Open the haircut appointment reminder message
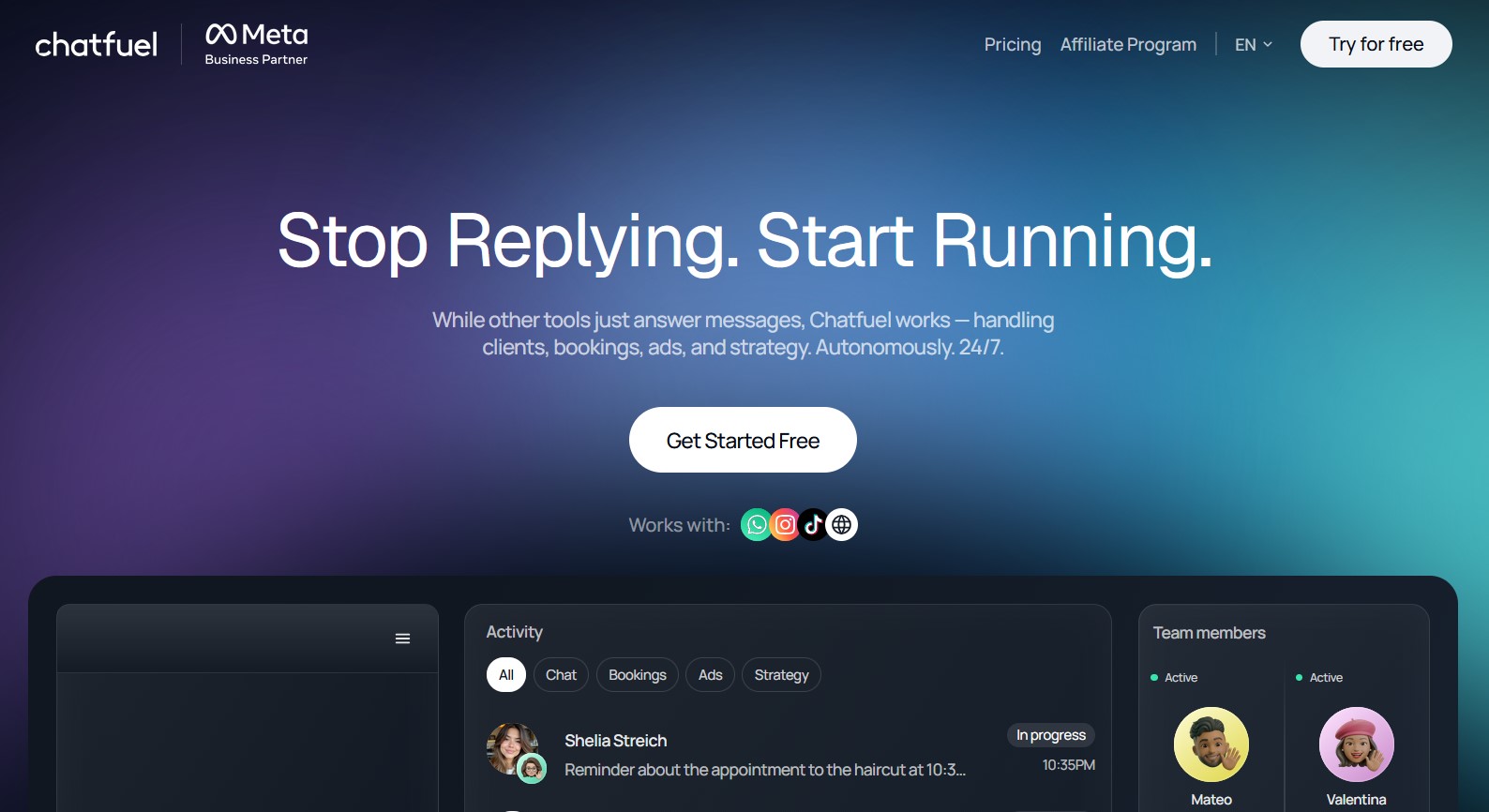The width and height of the screenshot is (1489, 812). pos(765,770)
